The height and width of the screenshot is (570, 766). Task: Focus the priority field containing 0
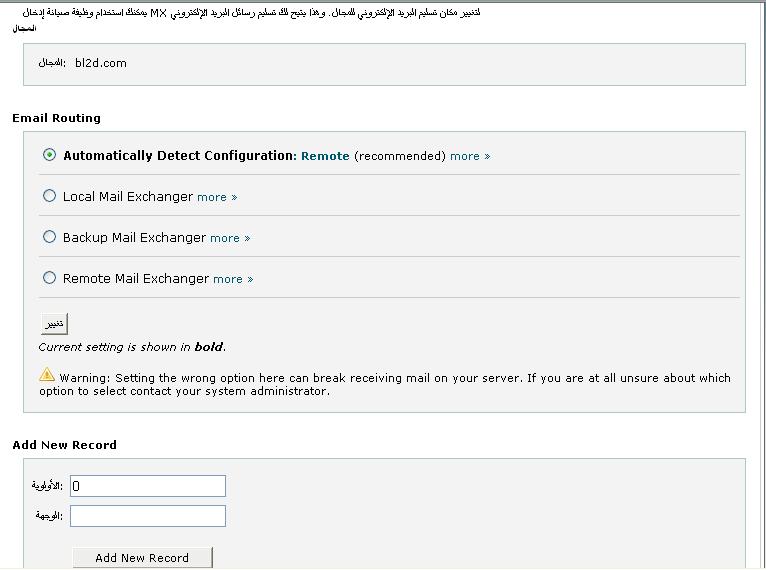(148, 486)
